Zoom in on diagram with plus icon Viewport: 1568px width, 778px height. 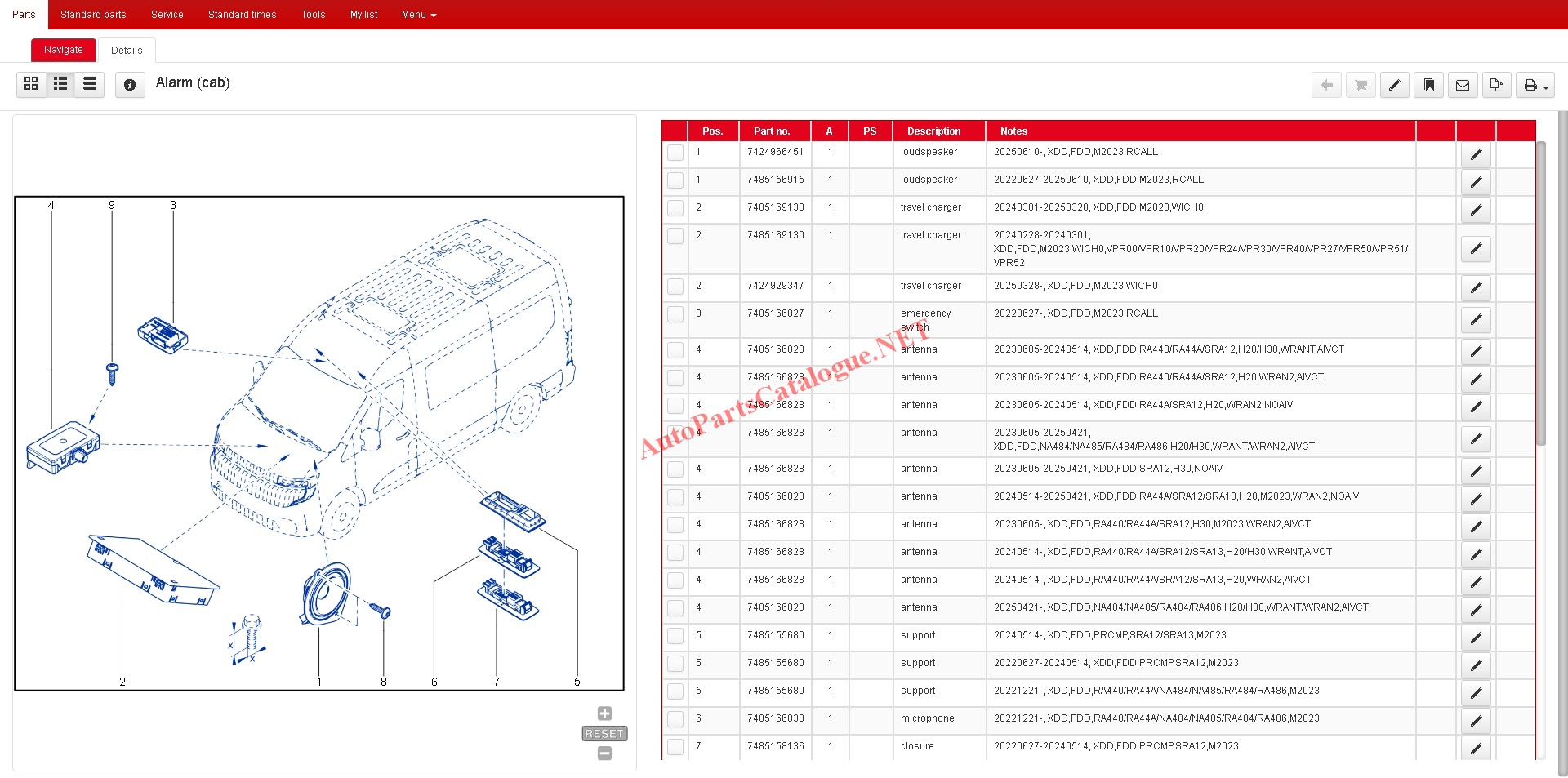(604, 714)
